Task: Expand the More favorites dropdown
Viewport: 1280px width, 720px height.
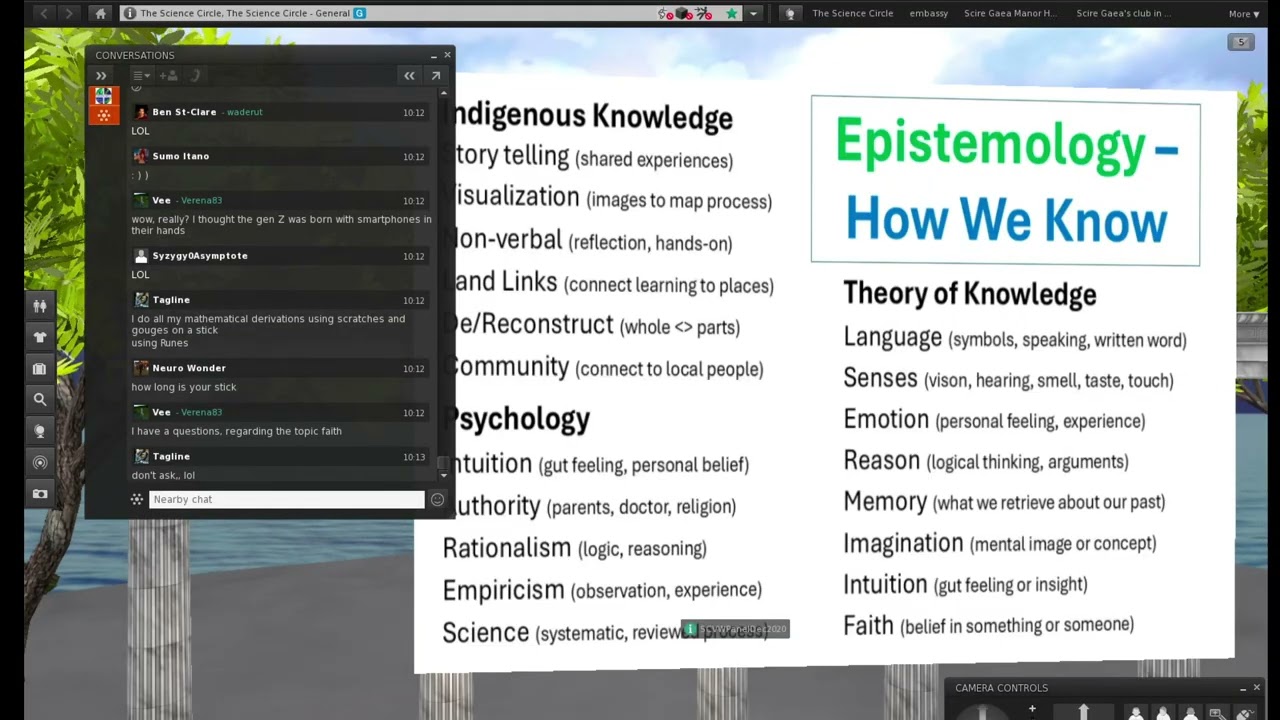Action: pyautogui.click(x=1243, y=13)
